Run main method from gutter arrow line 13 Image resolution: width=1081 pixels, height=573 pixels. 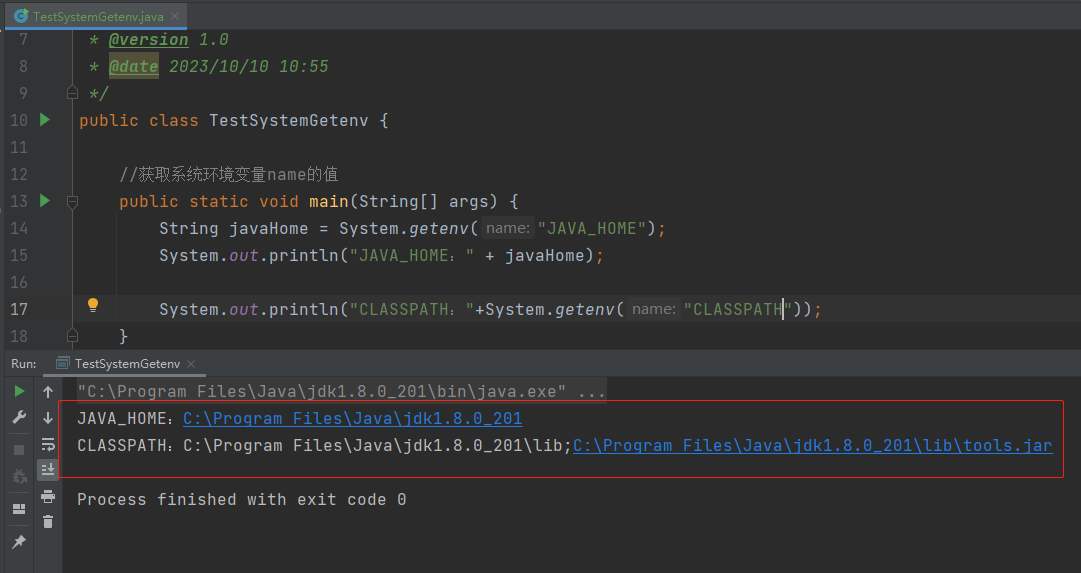45,201
